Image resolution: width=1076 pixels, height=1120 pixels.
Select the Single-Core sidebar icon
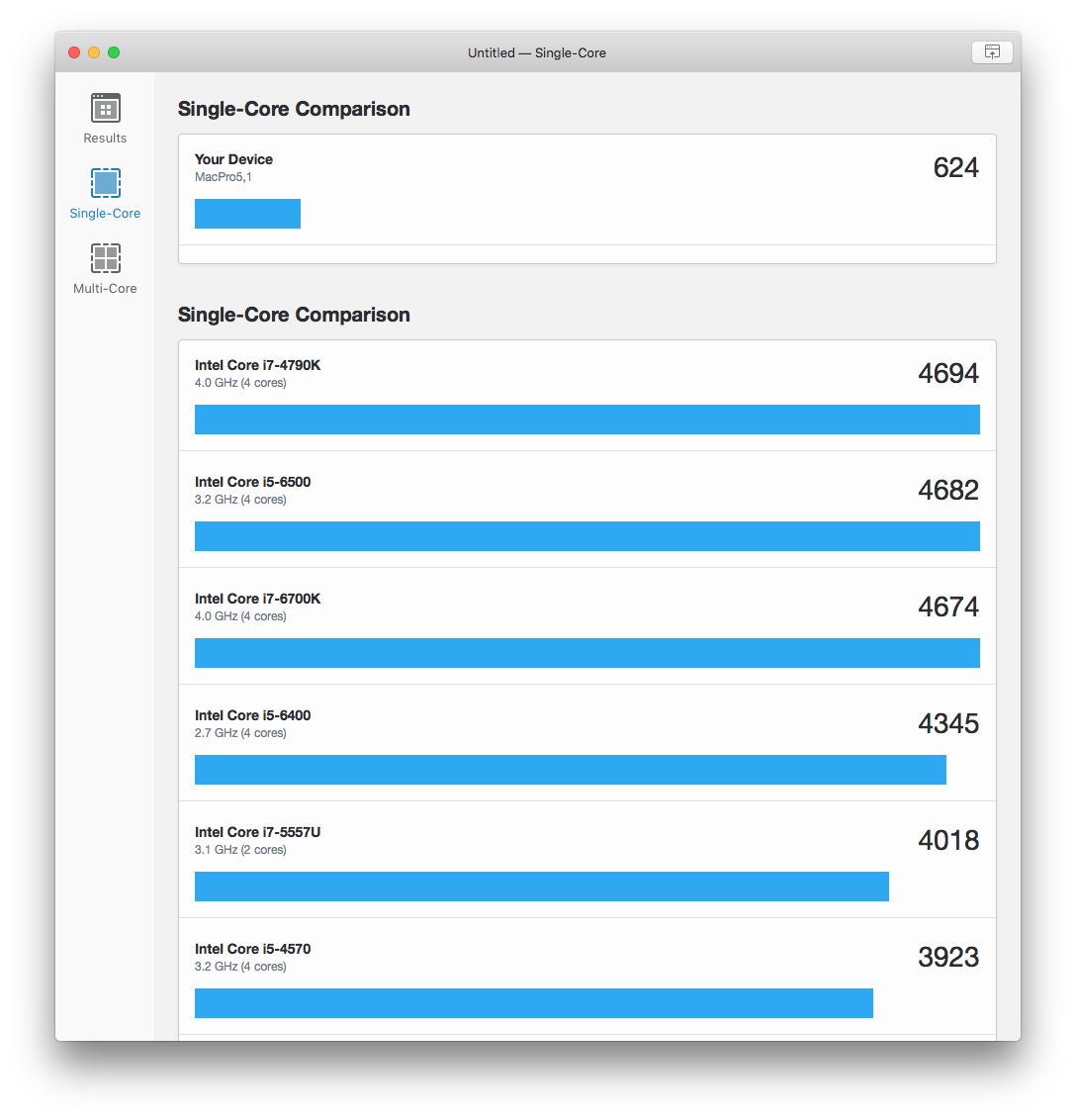coord(106,183)
